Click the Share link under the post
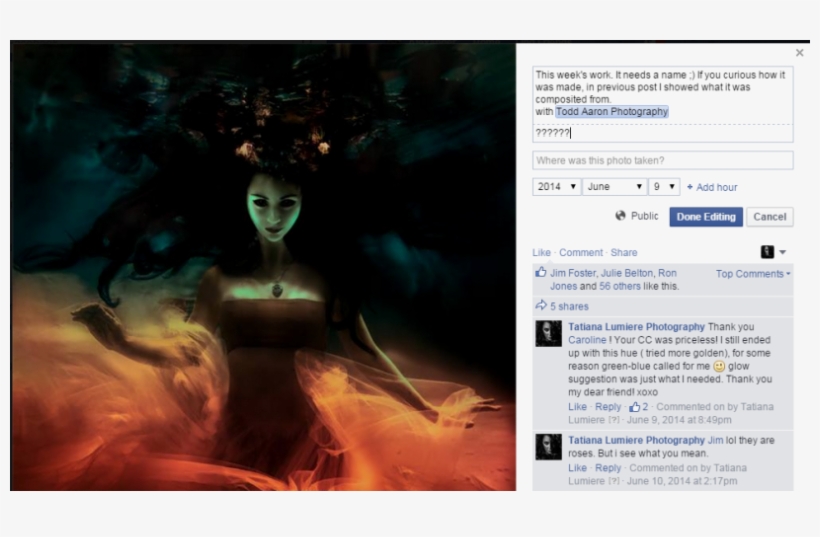 [624, 253]
